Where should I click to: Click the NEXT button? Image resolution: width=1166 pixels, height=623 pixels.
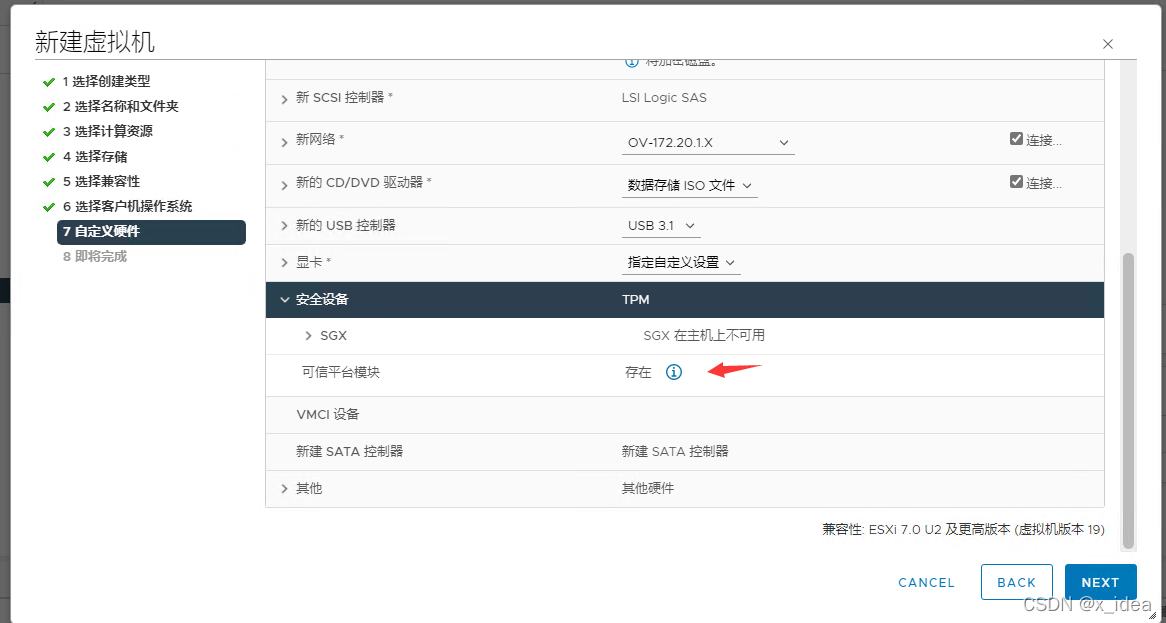[x=1101, y=582]
